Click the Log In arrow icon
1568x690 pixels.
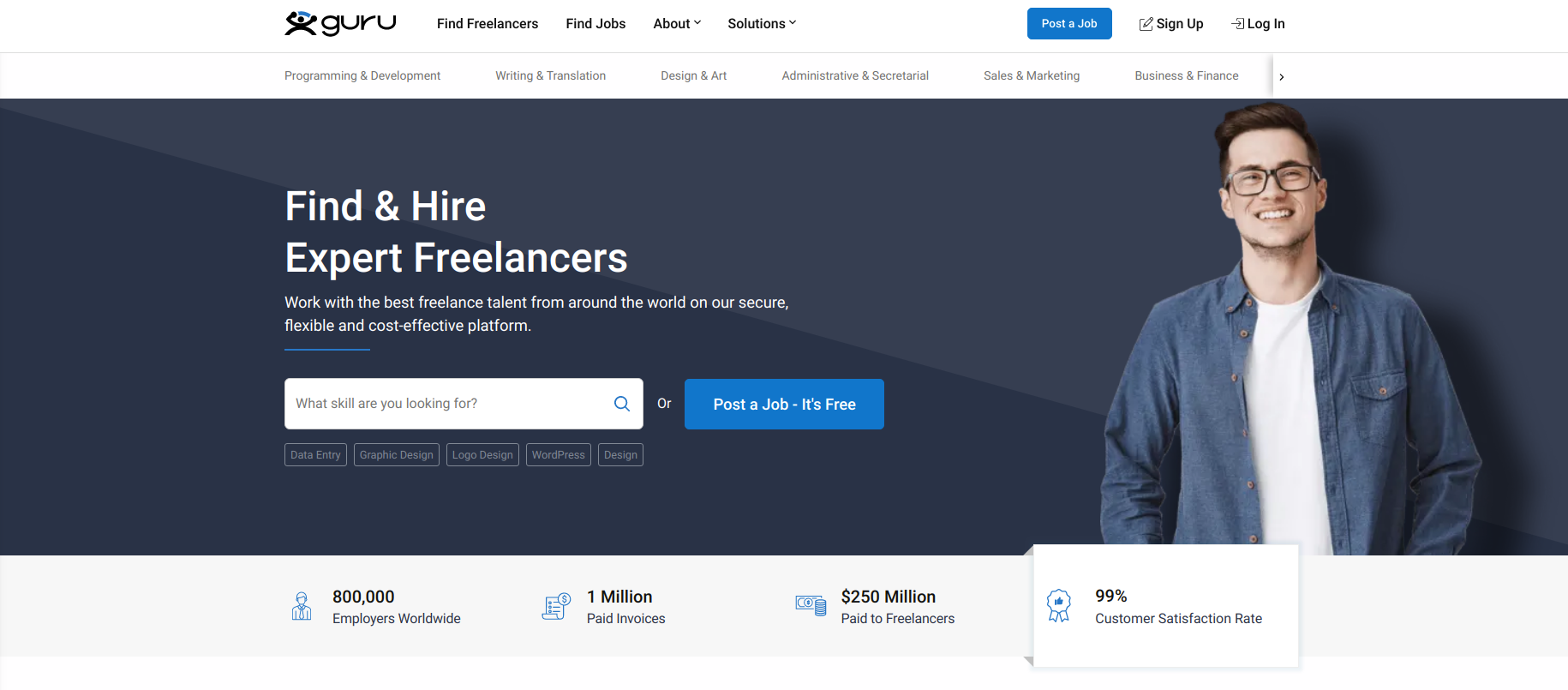1237,24
